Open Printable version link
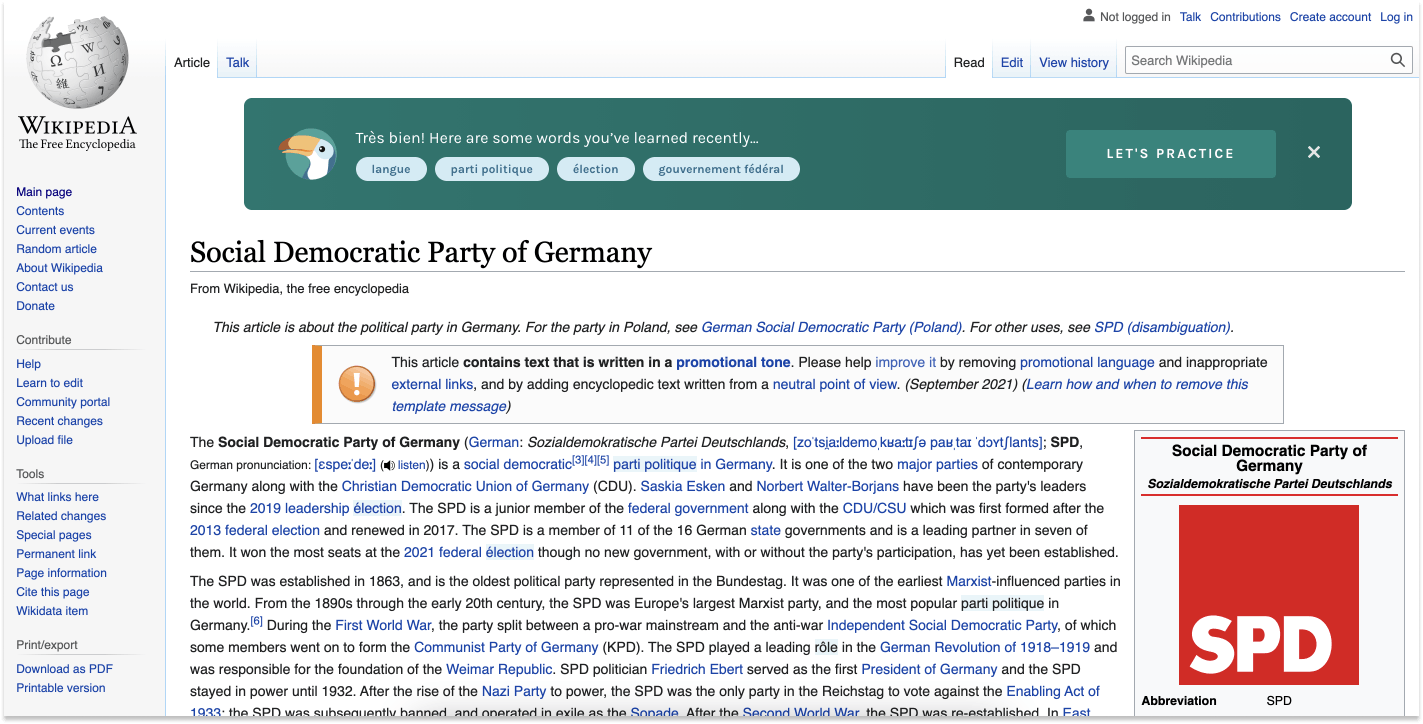The image size is (1423, 724). pyautogui.click(x=60, y=688)
